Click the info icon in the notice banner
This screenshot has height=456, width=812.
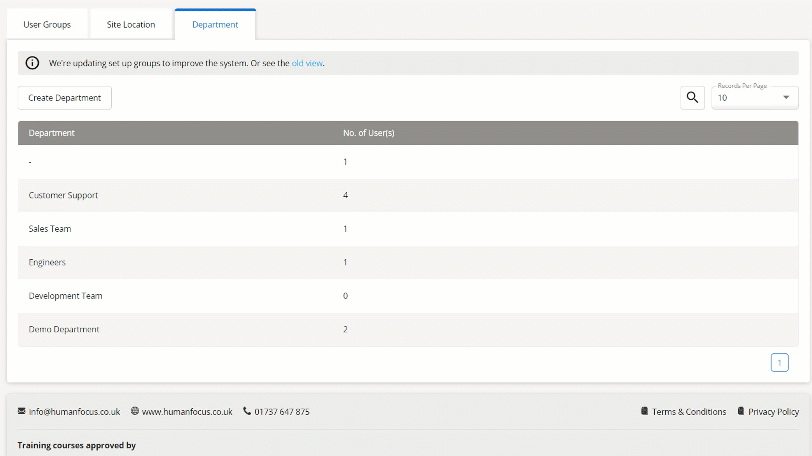click(x=32, y=63)
